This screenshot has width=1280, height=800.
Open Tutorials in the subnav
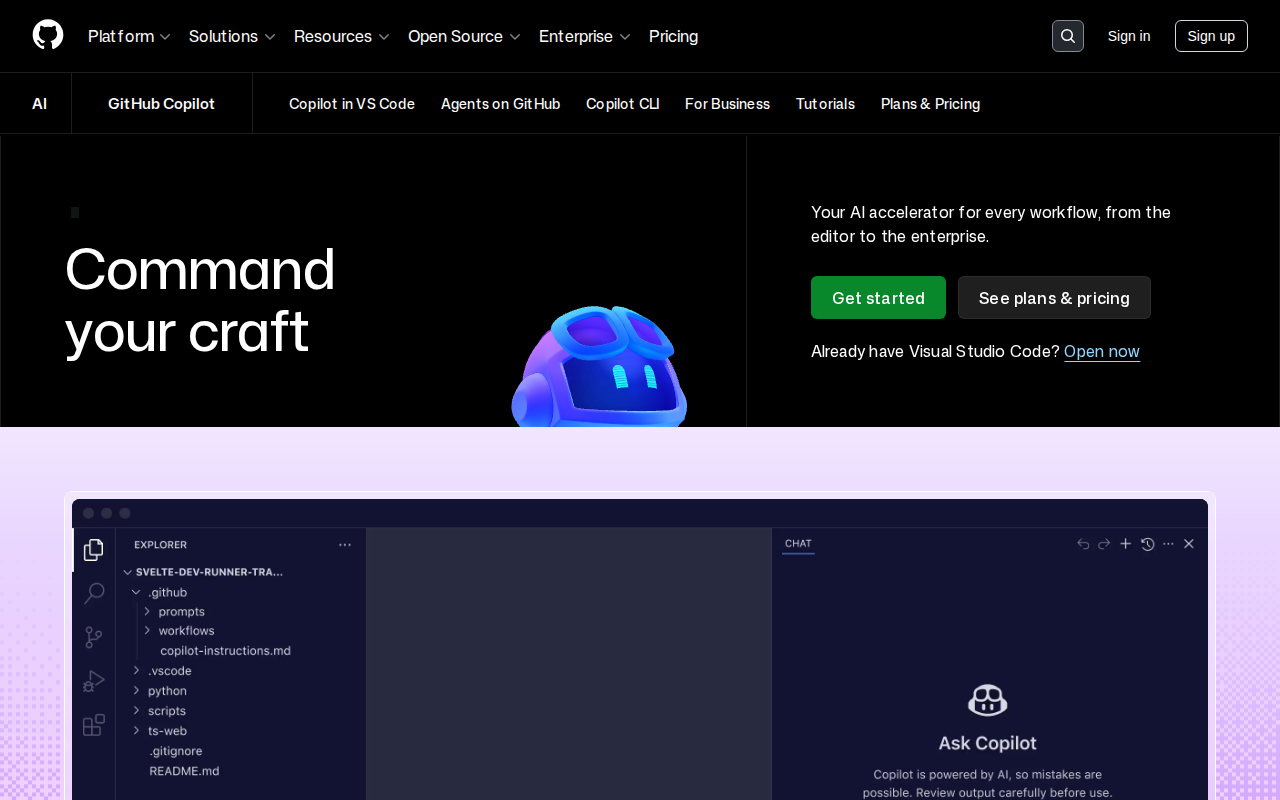tap(825, 104)
